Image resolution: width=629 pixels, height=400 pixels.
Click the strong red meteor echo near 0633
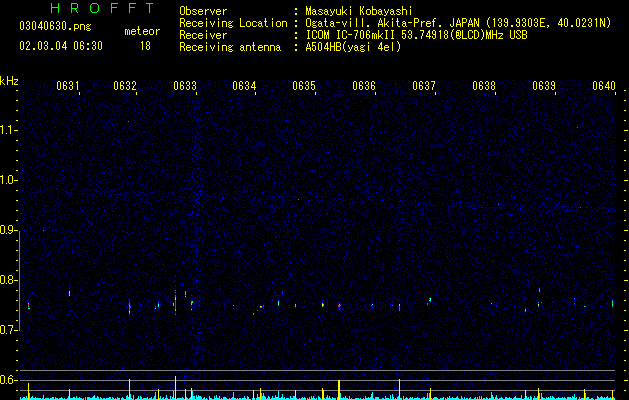175,303
